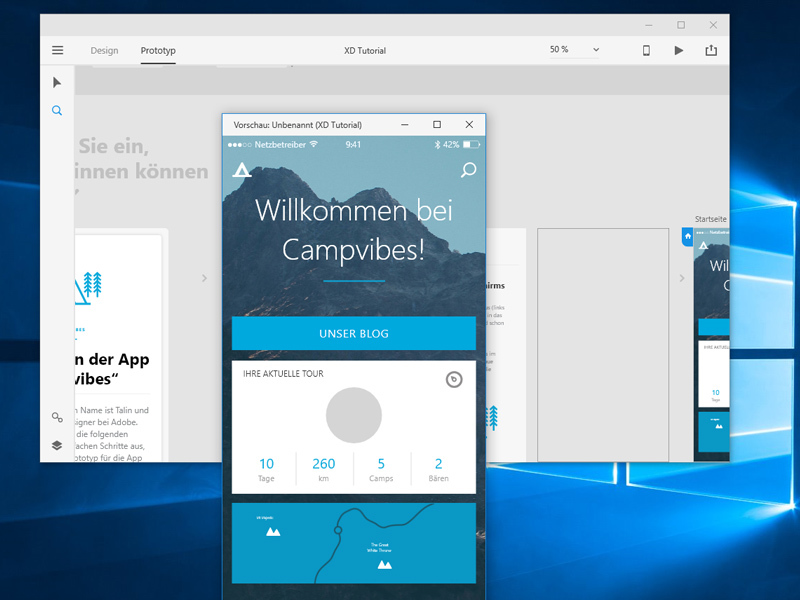Close the Vorschau preview window

click(469, 124)
